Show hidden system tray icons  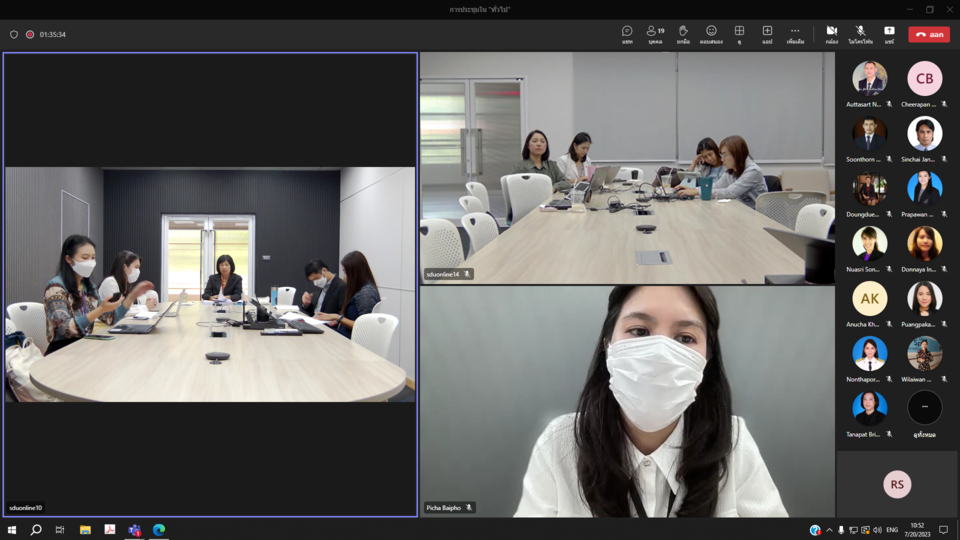coord(829,530)
